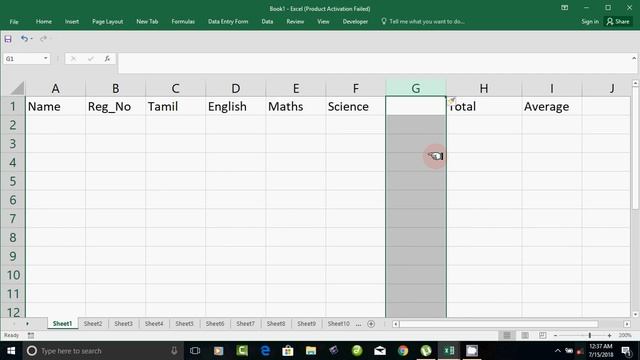Open the Data Entry Form tab

pyautogui.click(x=228, y=22)
